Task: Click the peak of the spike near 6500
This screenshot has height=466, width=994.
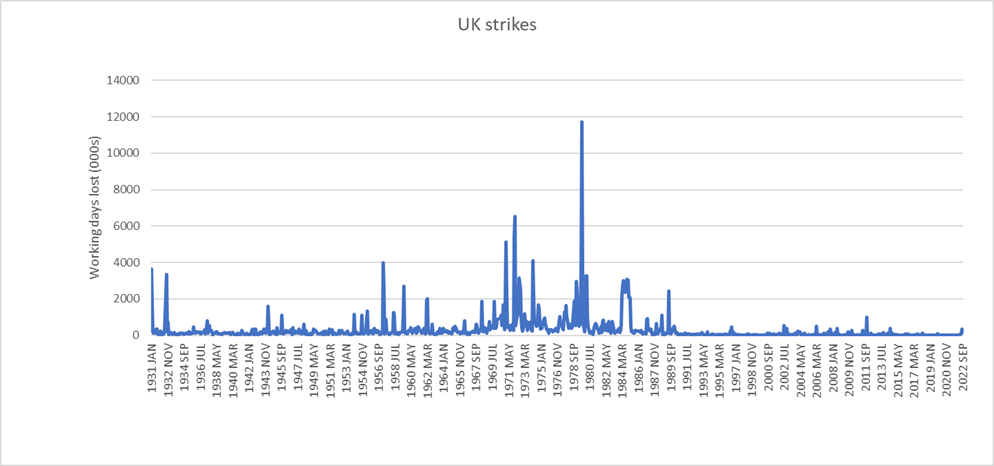Action: [x=515, y=216]
